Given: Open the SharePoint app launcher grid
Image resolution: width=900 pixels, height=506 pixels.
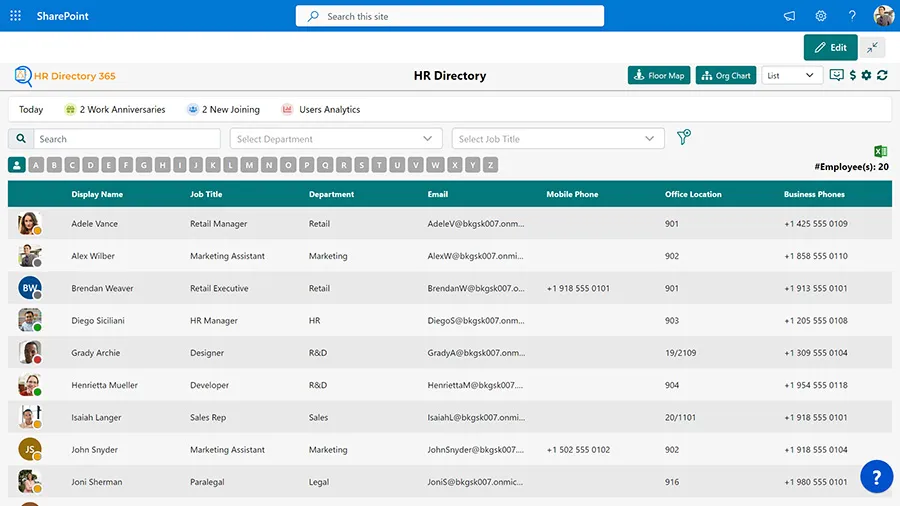Looking at the screenshot, I should coord(15,16).
